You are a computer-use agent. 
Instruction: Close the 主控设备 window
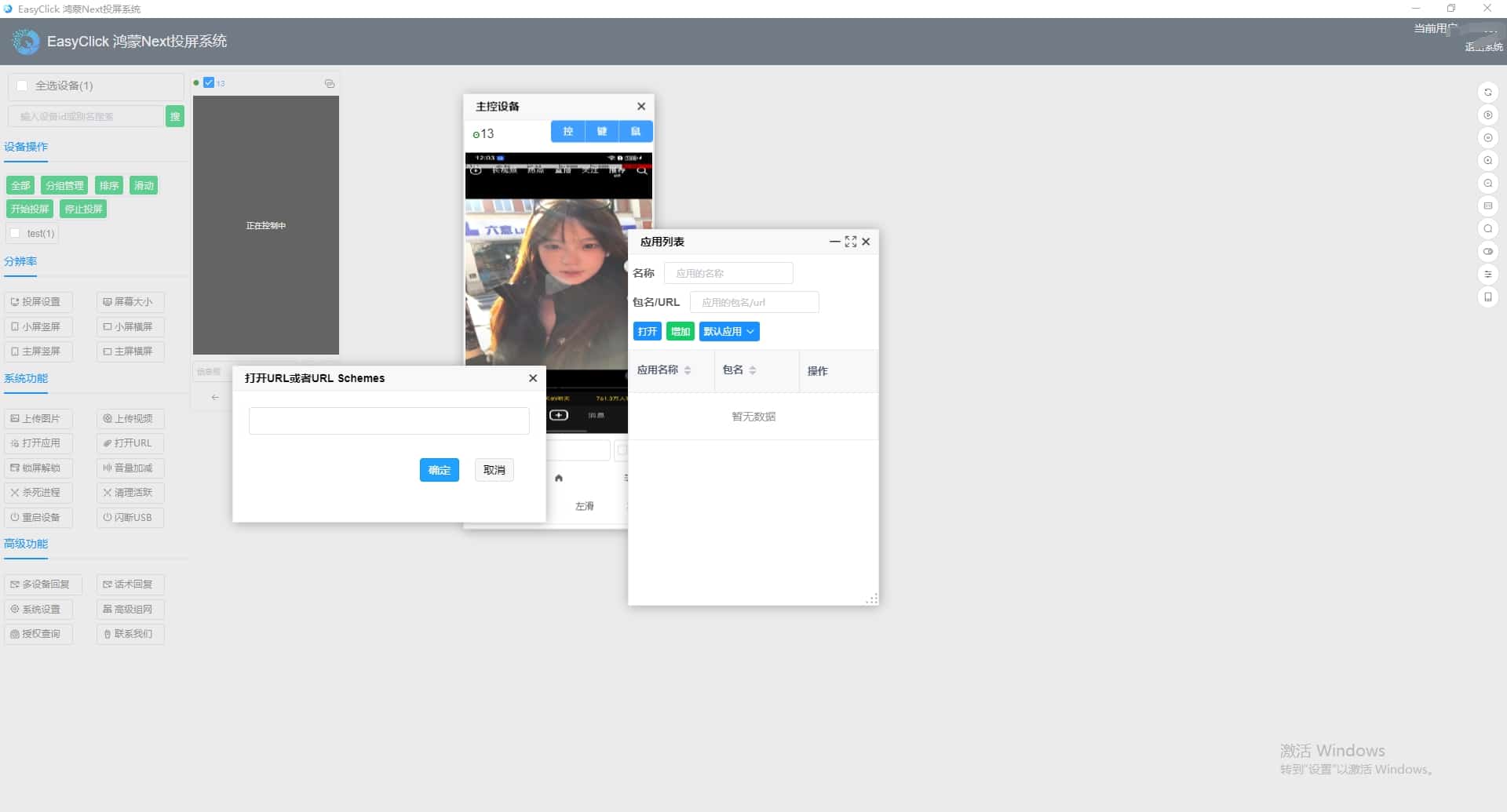coord(641,107)
